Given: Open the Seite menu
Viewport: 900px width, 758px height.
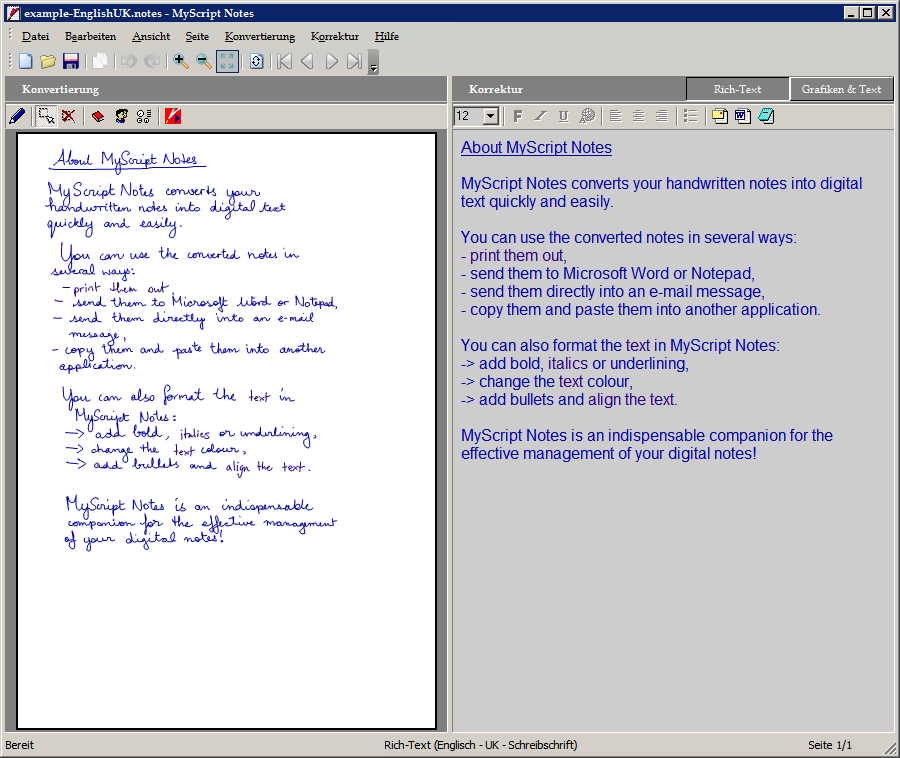Looking at the screenshot, I should (197, 36).
